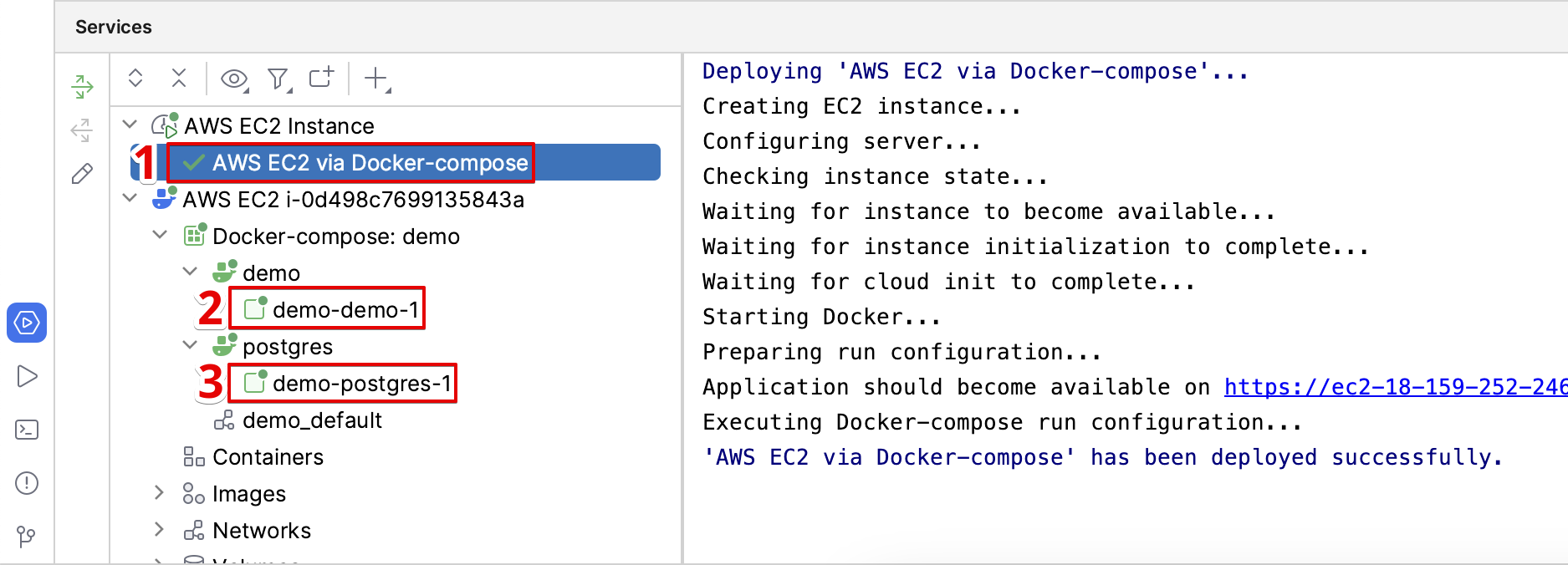Collapse the AWS EC2 Instance node
This screenshot has height=565, width=1568.
click(130, 123)
